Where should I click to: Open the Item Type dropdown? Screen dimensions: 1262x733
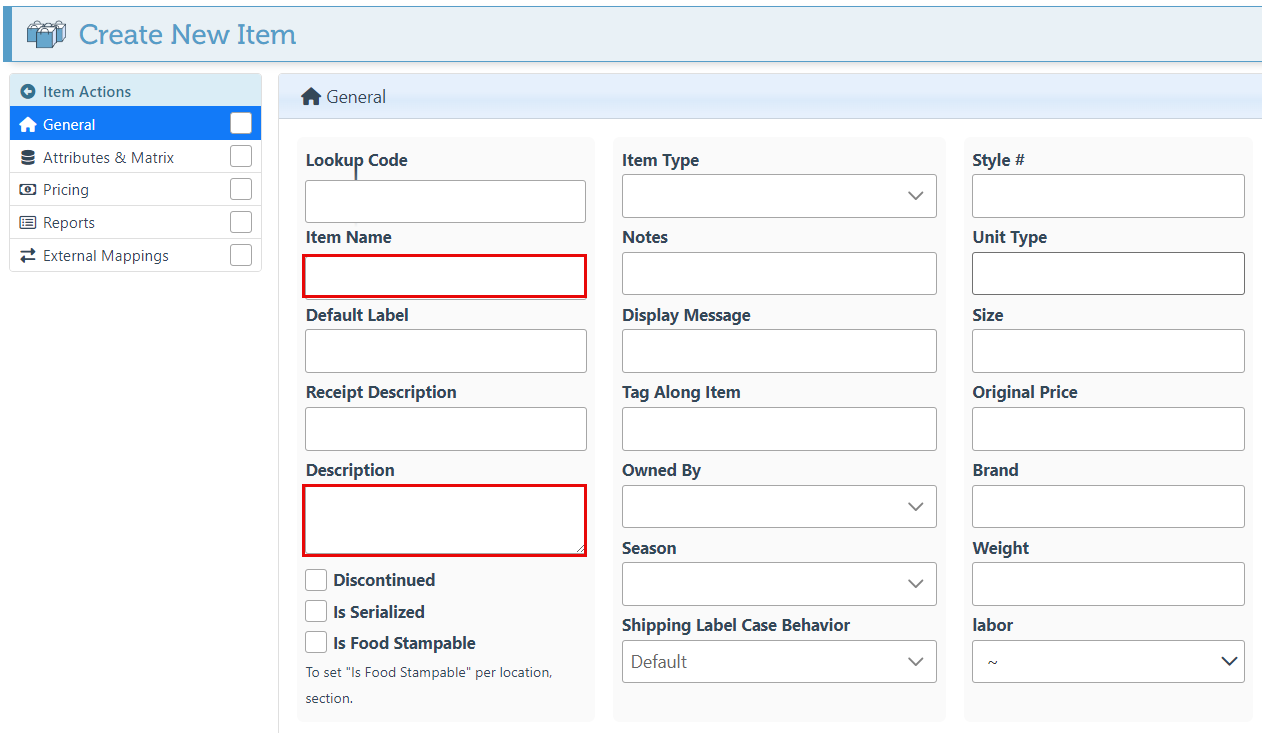click(x=779, y=196)
